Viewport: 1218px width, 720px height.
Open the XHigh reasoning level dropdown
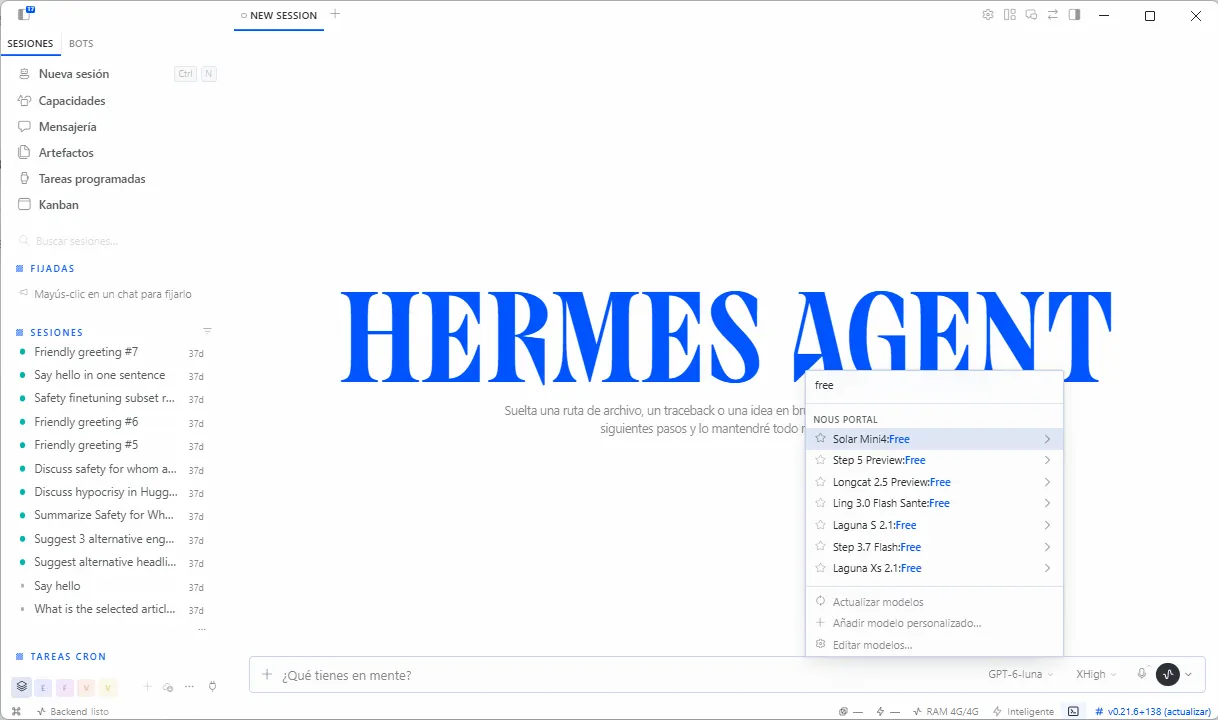click(1096, 675)
